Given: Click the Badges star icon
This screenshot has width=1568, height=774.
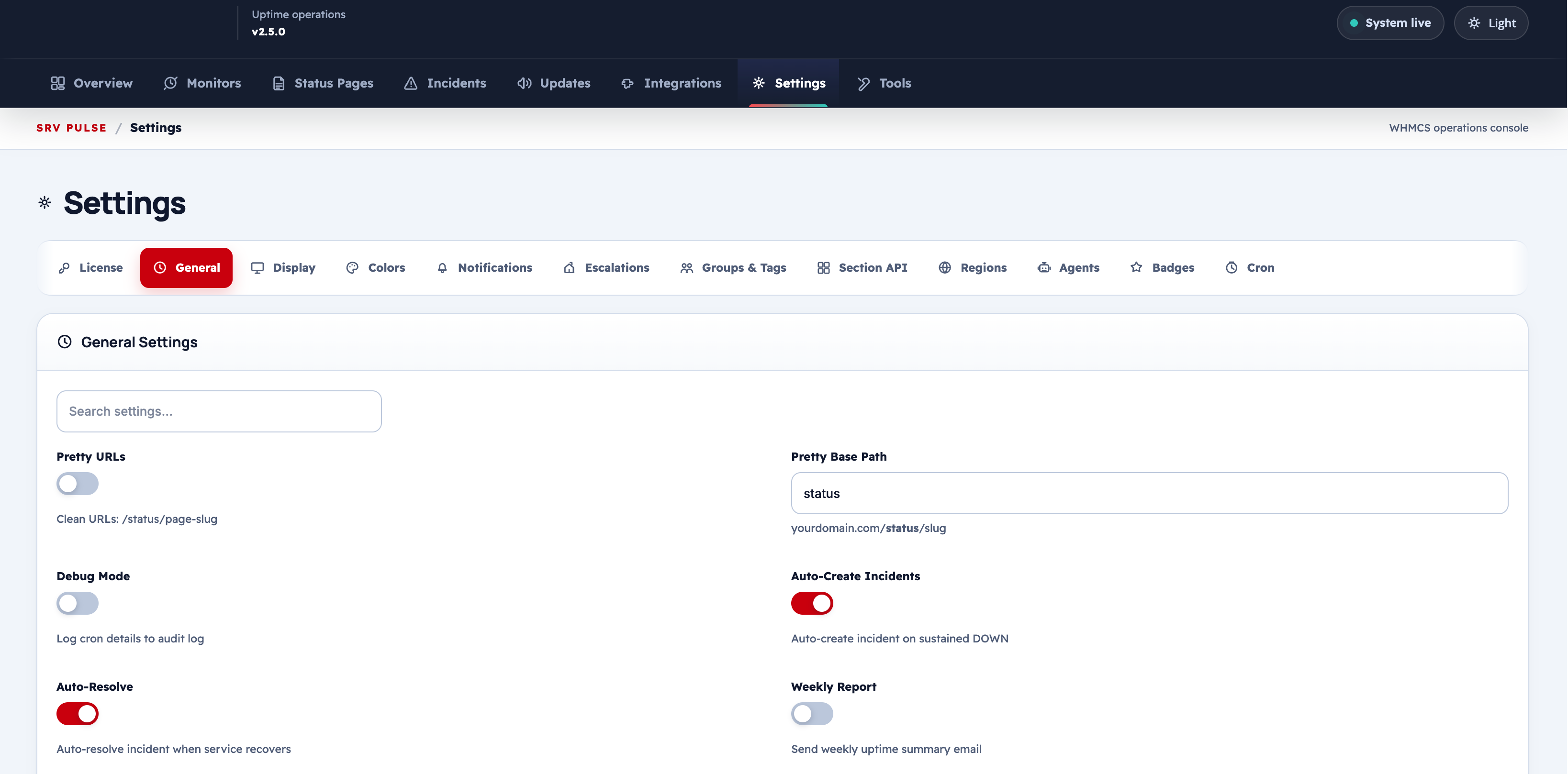Looking at the screenshot, I should [x=1136, y=267].
